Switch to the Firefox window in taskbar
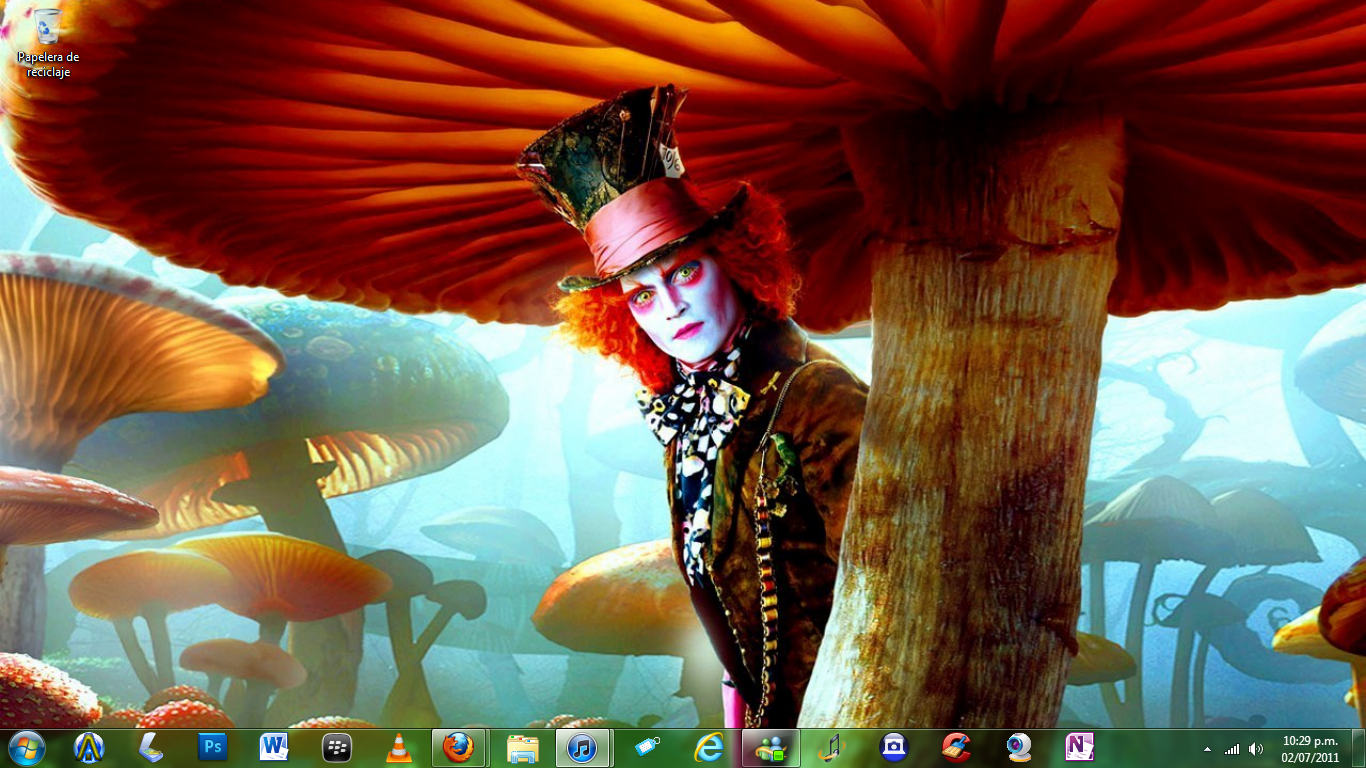 (459, 747)
